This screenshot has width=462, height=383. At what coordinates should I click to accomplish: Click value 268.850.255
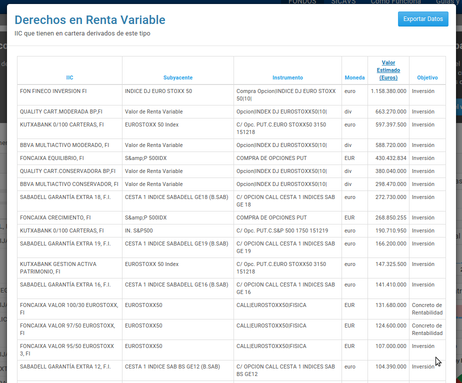point(391,218)
